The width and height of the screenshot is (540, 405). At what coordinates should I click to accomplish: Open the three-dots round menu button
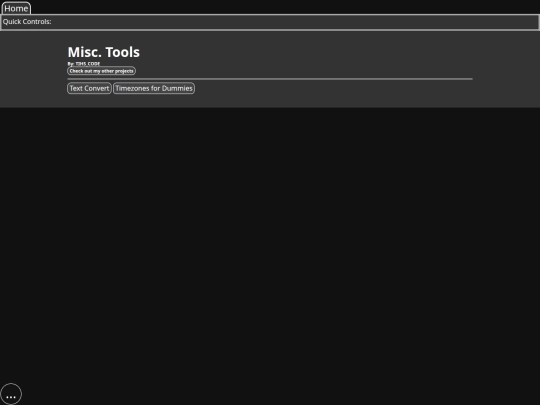click(11, 394)
